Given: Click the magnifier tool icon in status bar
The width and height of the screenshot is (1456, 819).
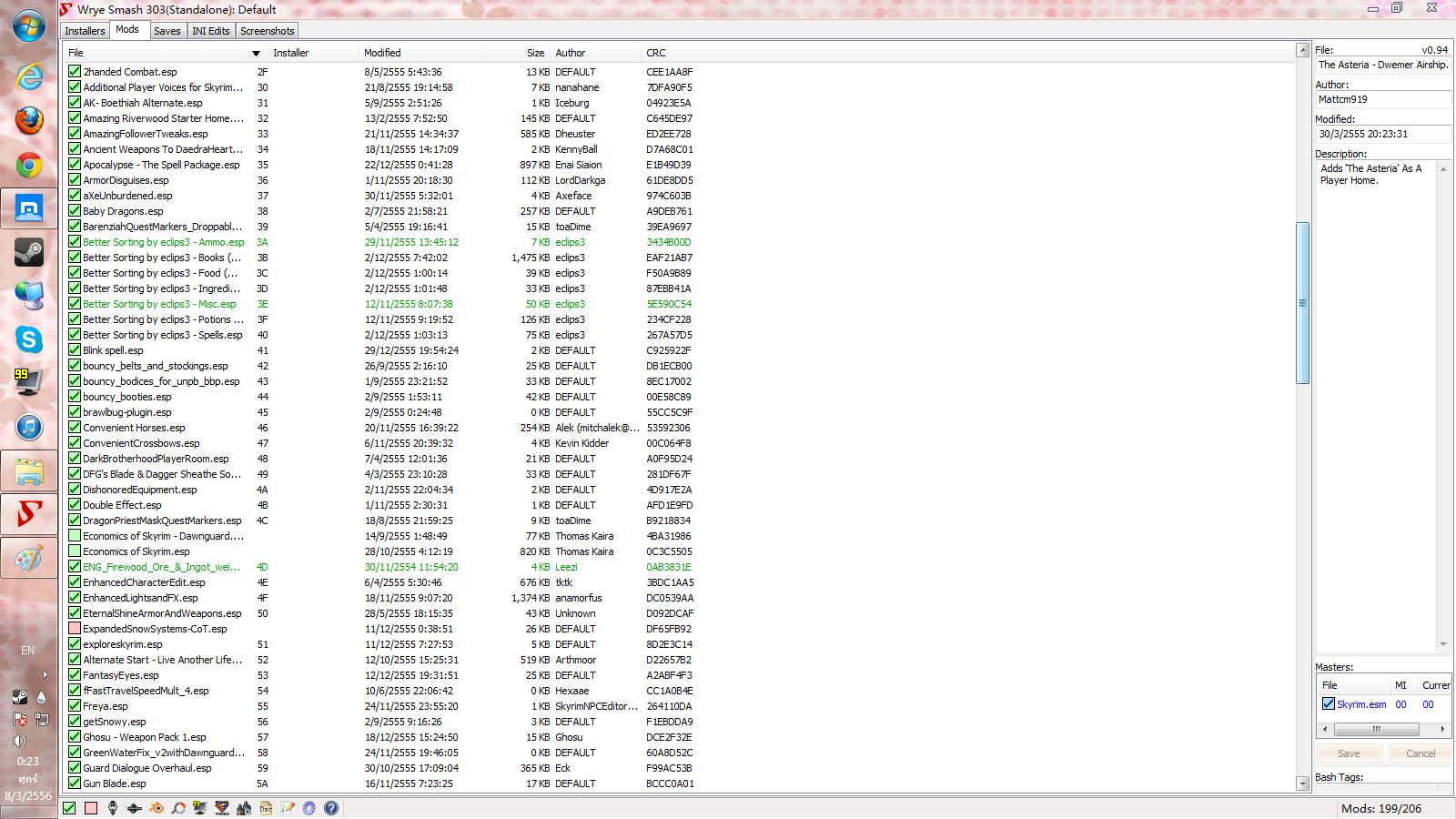Looking at the screenshot, I should pyautogui.click(x=178, y=808).
